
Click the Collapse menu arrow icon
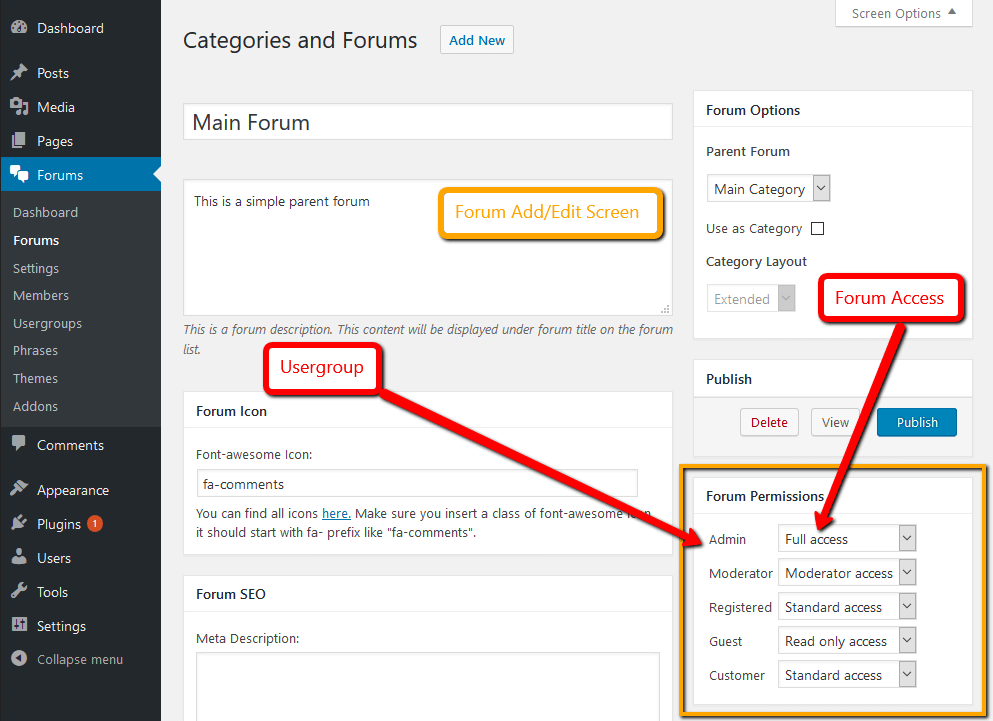point(20,658)
